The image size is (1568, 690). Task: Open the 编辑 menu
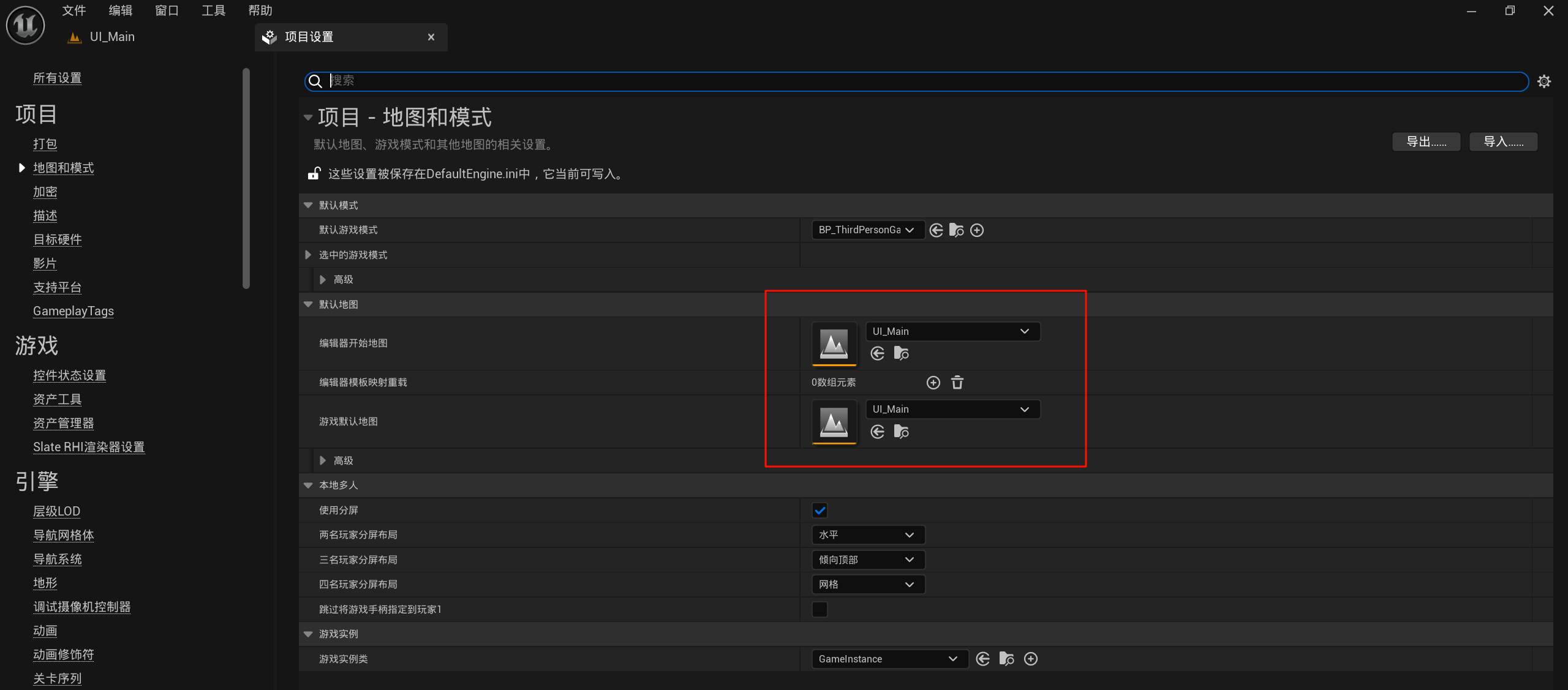click(x=121, y=10)
